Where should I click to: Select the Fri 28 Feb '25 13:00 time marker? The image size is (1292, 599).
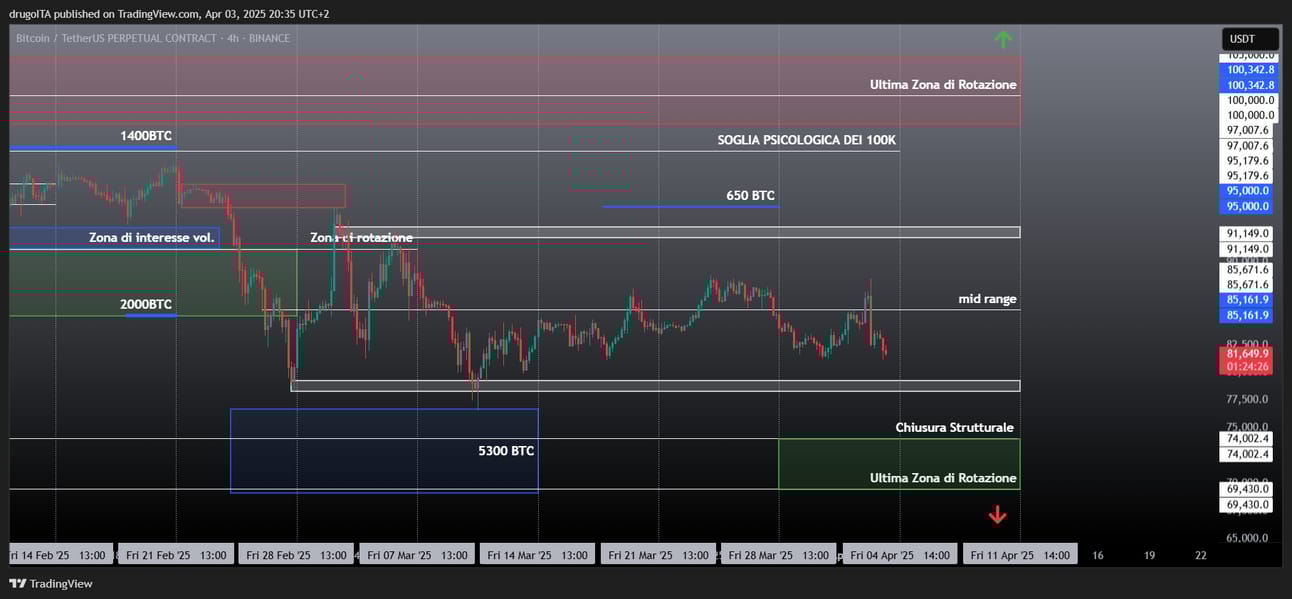coord(297,555)
